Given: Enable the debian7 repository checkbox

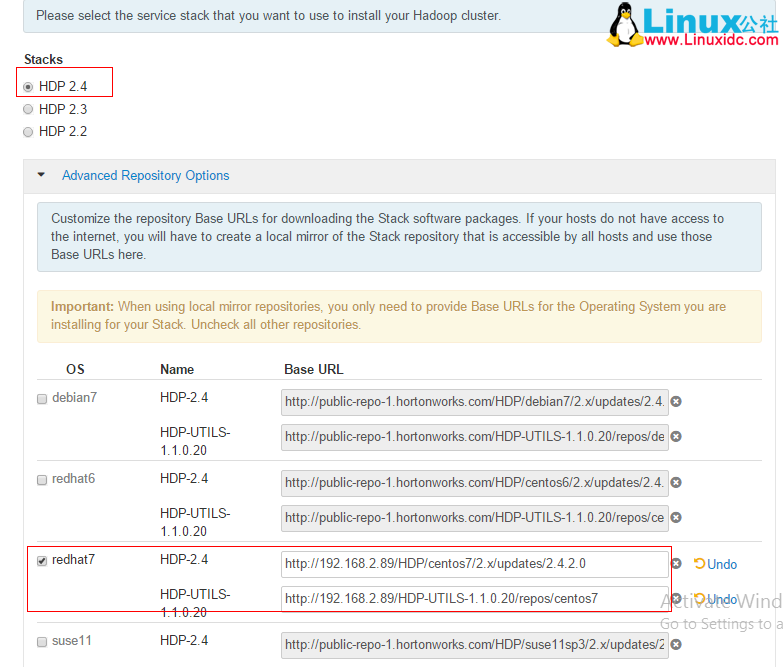Looking at the screenshot, I should pyautogui.click(x=42, y=399).
